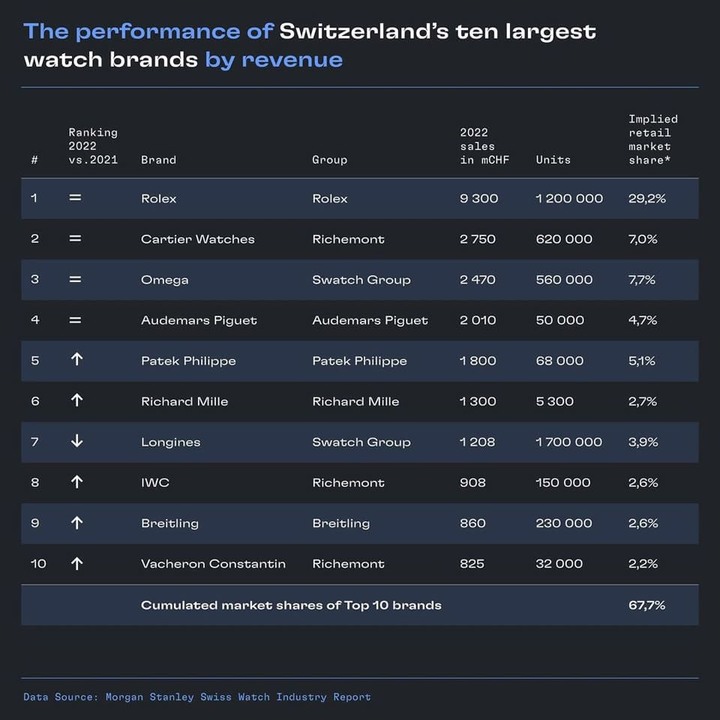720x720 pixels.
Task: Click Swatch Group in the Omega row
Action: [x=361, y=280]
